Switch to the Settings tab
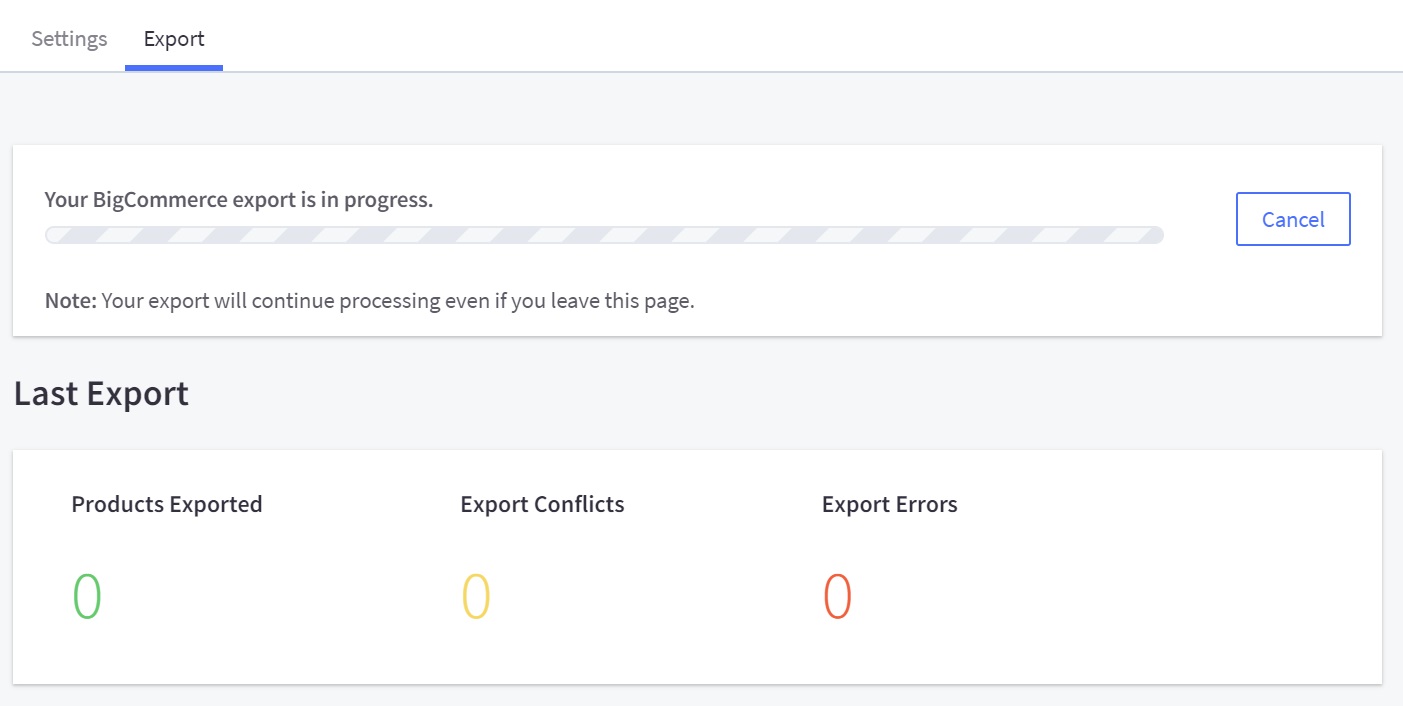Image resolution: width=1403 pixels, height=706 pixels. coord(69,39)
